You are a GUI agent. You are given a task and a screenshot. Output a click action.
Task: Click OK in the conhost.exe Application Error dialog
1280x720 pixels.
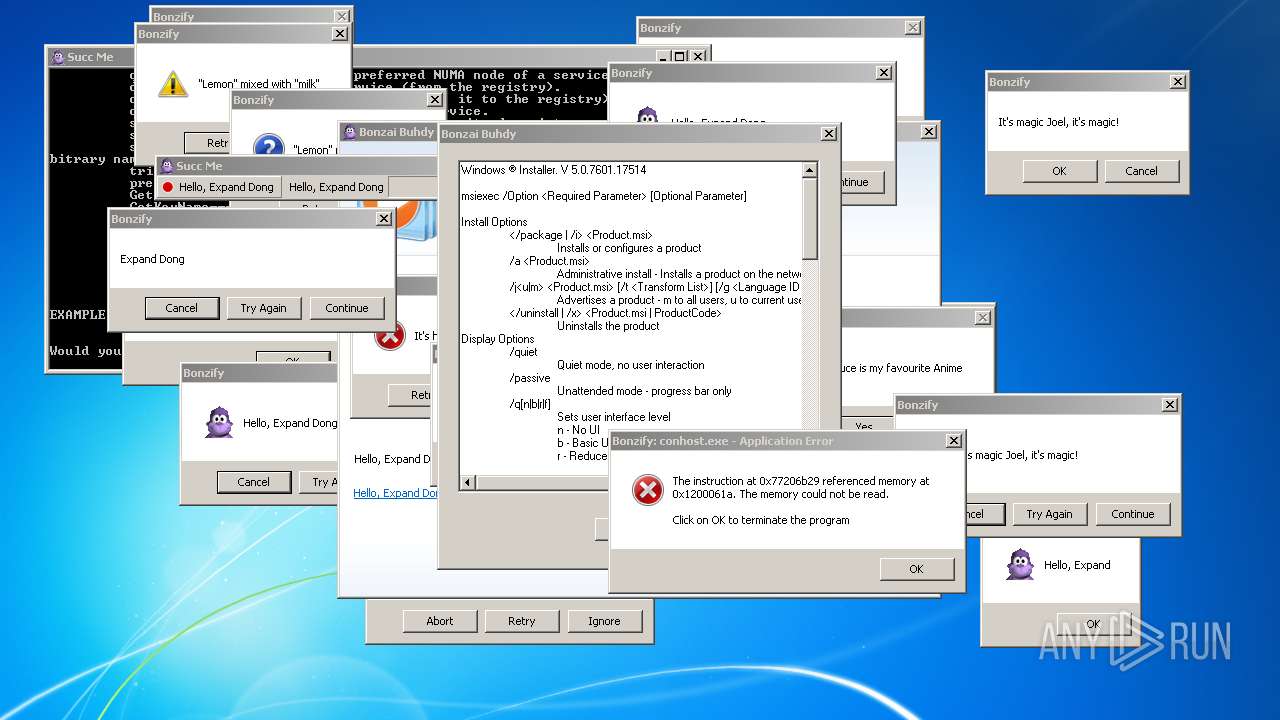click(x=916, y=569)
